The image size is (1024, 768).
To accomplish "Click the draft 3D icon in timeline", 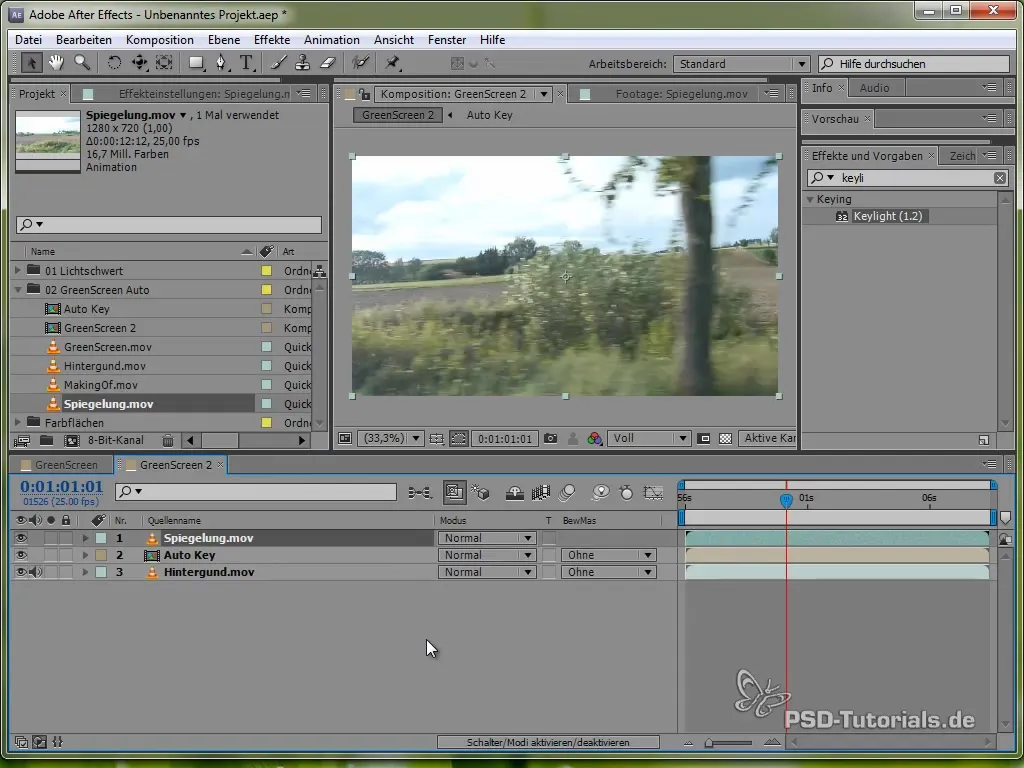I will point(481,493).
